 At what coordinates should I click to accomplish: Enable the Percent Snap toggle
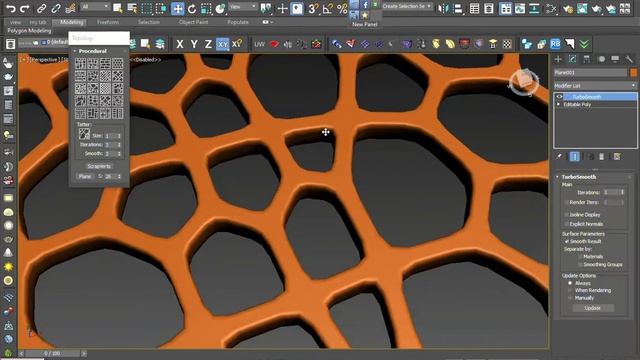(342, 8)
